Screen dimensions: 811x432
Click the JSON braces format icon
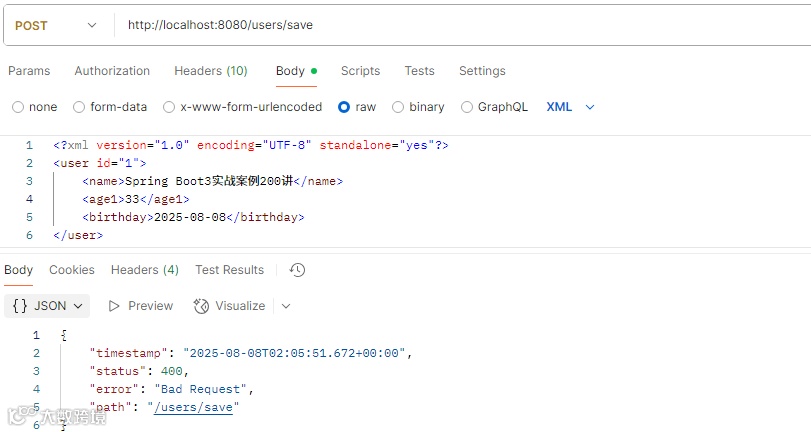(20, 306)
